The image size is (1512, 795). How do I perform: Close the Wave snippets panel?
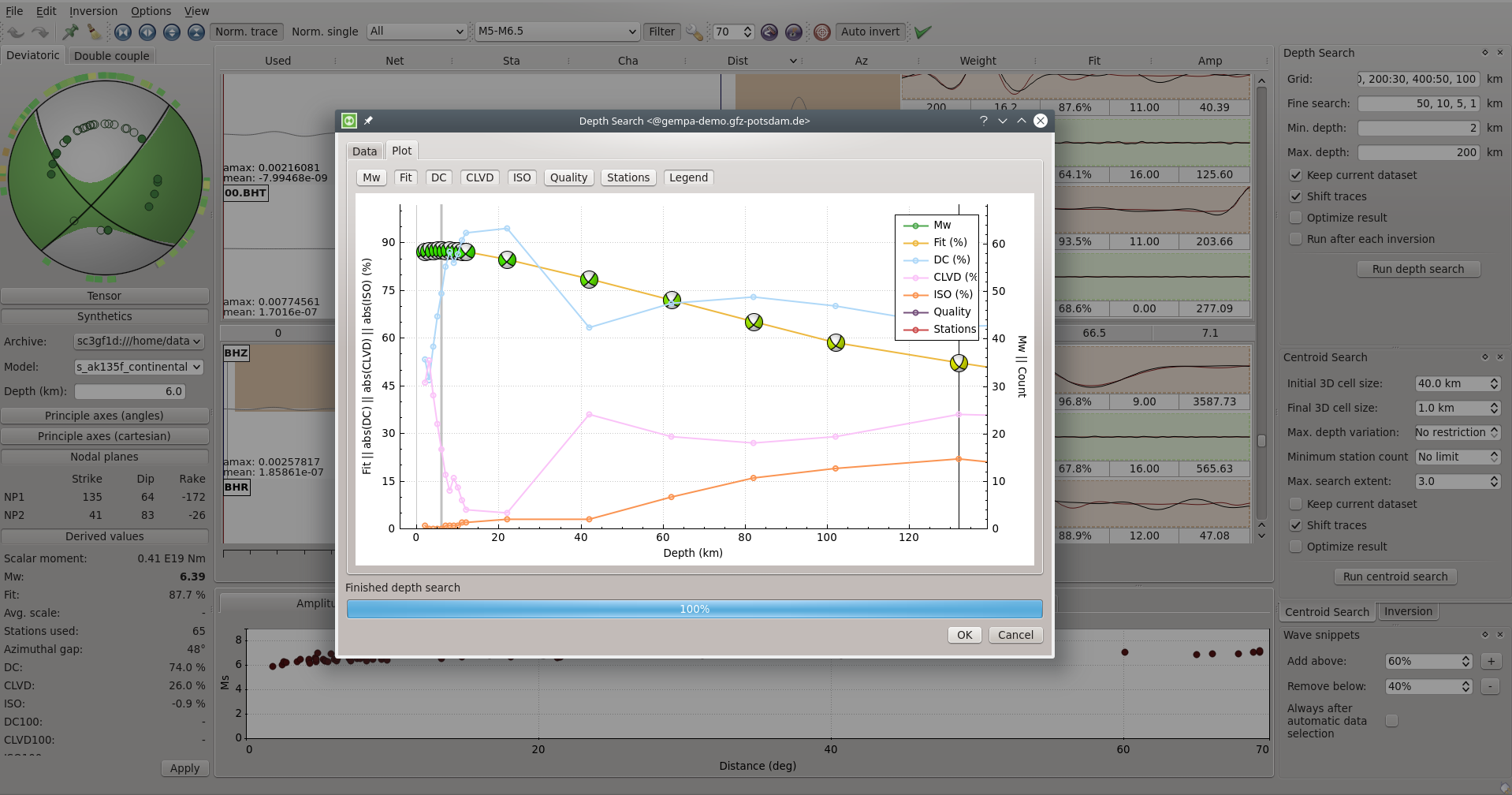[x=1500, y=635]
